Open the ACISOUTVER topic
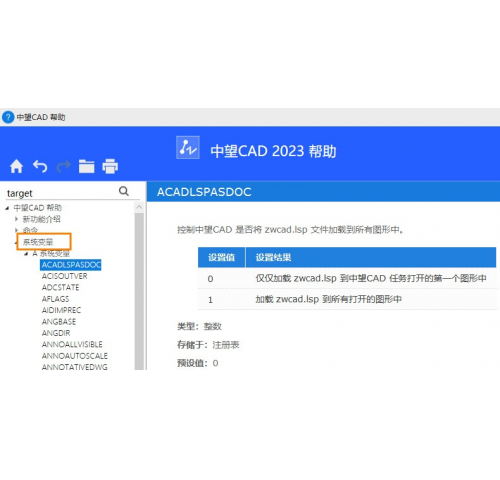 (64, 276)
